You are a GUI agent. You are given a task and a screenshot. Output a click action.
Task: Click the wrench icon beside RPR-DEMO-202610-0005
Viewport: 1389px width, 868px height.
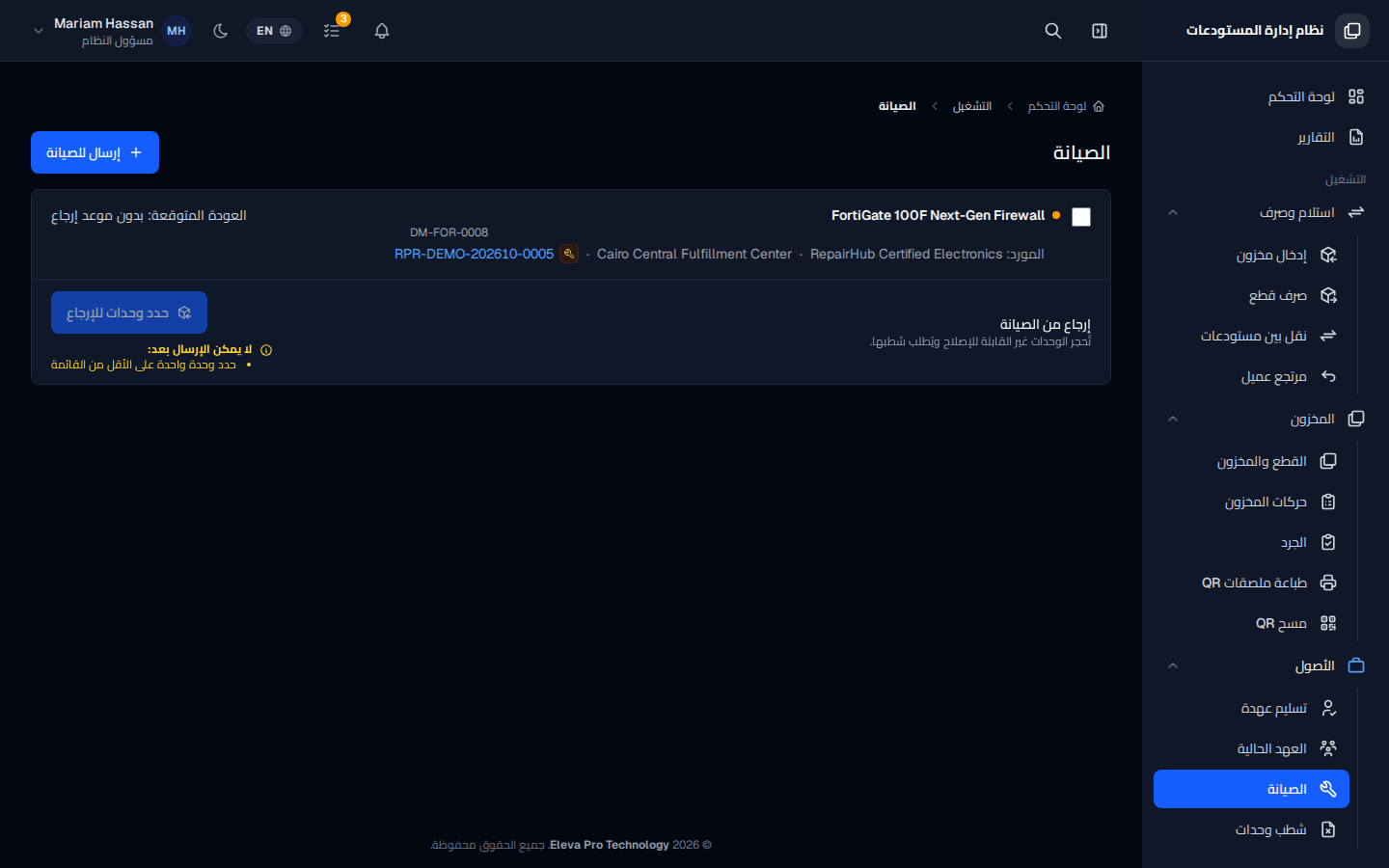pos(569,254)
